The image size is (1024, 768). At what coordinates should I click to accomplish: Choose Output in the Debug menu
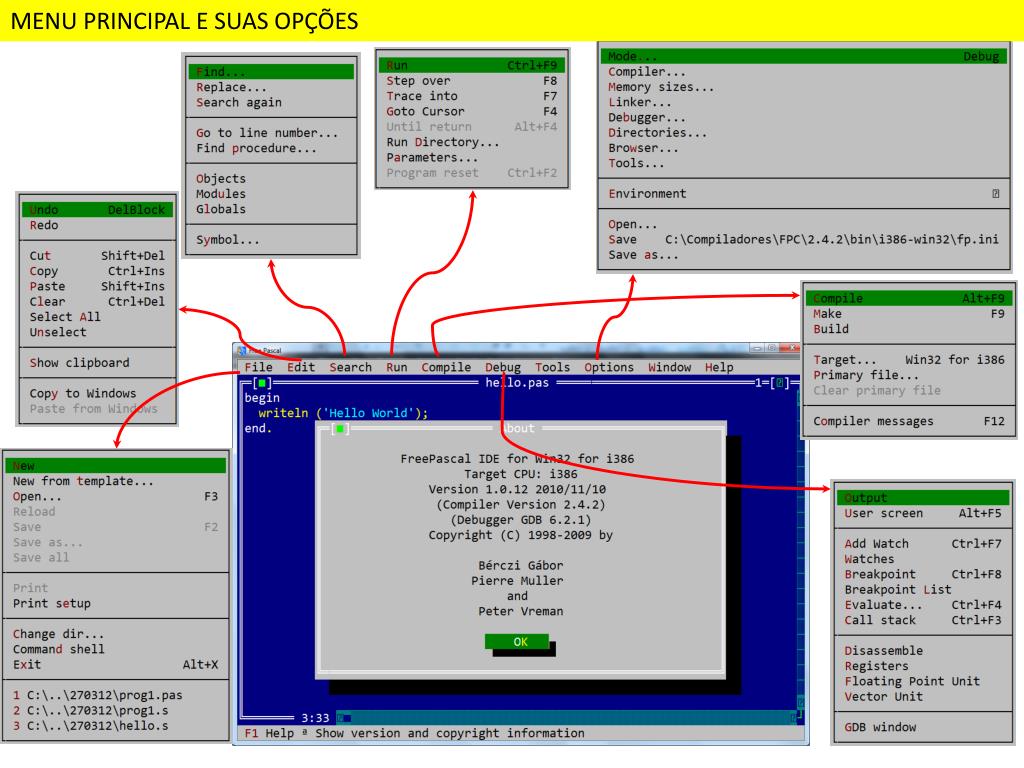coord(923,498)
